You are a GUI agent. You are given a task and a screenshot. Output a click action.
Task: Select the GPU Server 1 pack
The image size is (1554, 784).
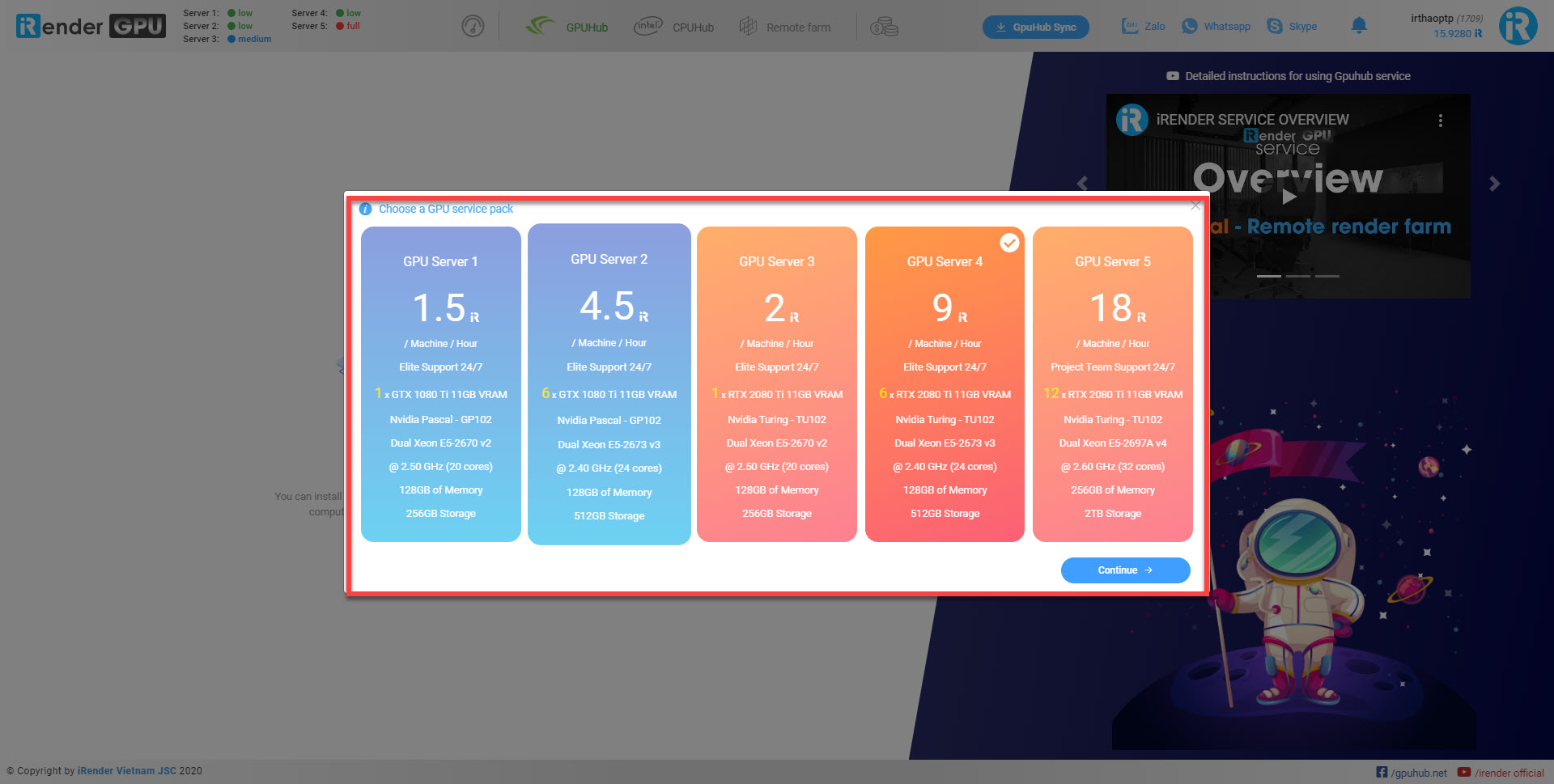(440, 384)
